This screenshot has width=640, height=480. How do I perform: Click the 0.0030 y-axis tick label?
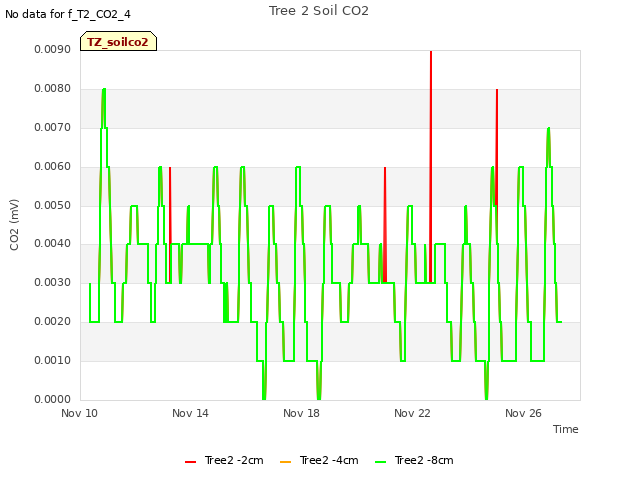tap(52, 282)
